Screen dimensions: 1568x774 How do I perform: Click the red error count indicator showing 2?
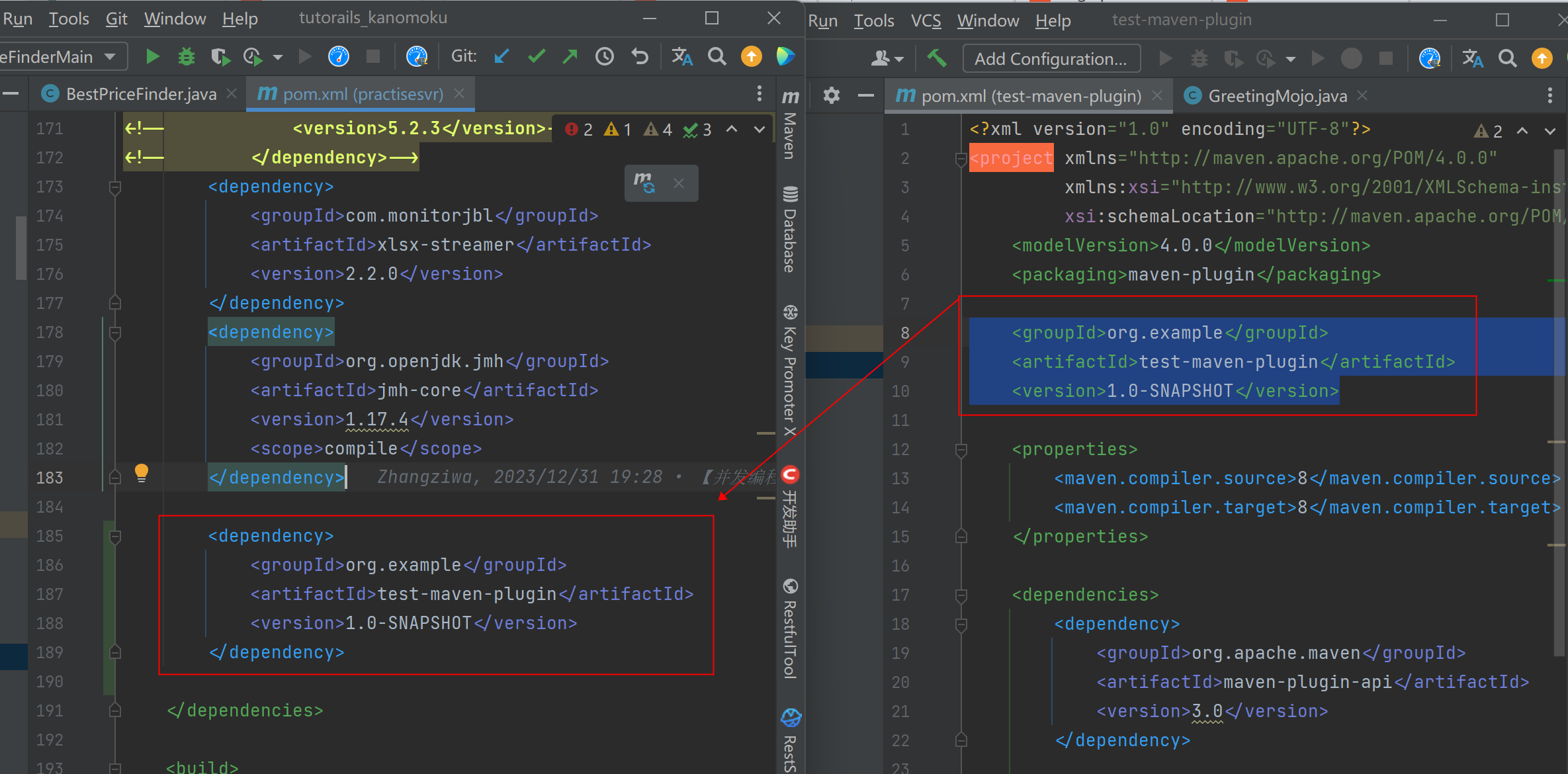579,130
